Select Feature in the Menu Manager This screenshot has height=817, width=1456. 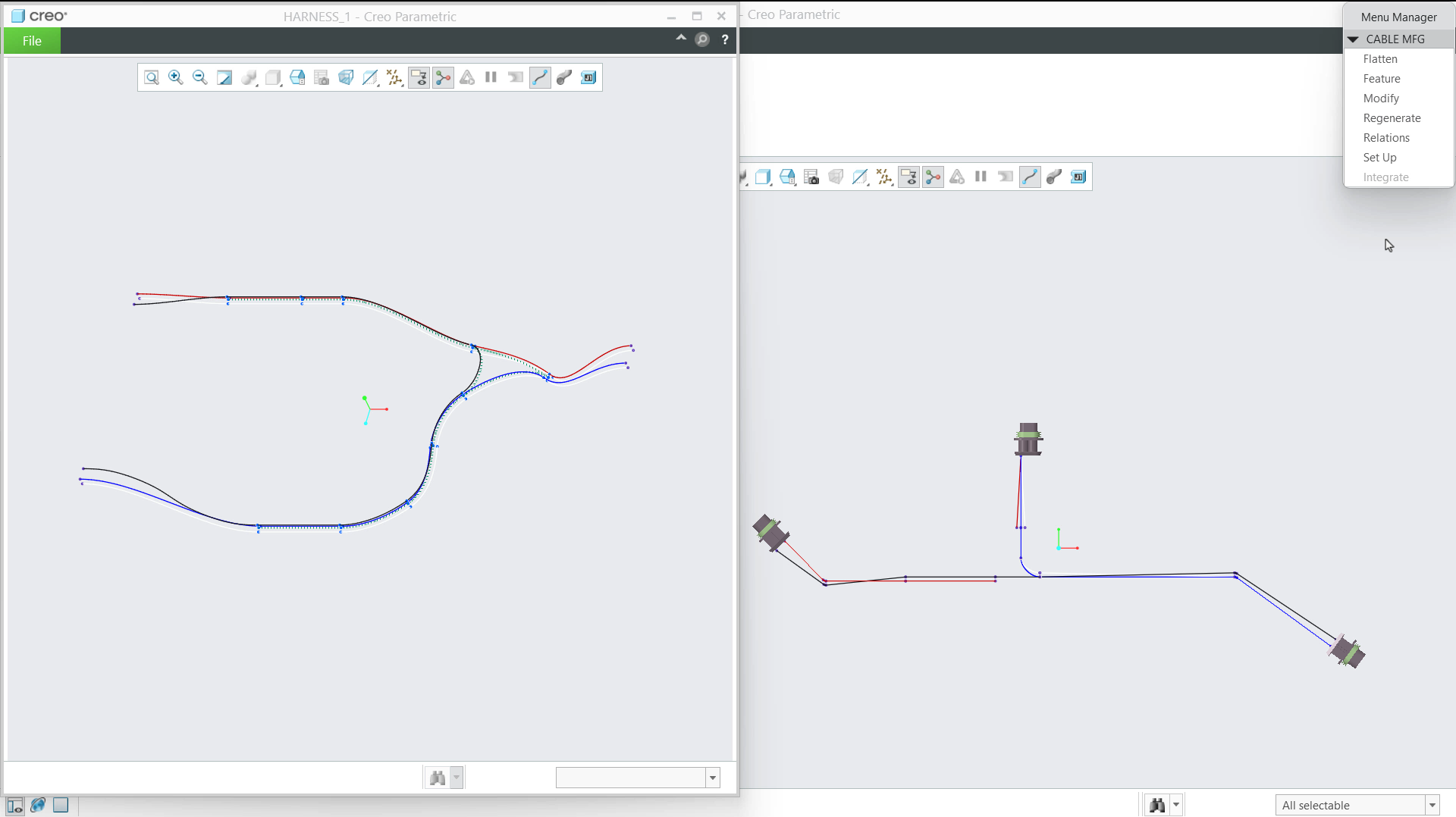click(x=1382, y=79)
